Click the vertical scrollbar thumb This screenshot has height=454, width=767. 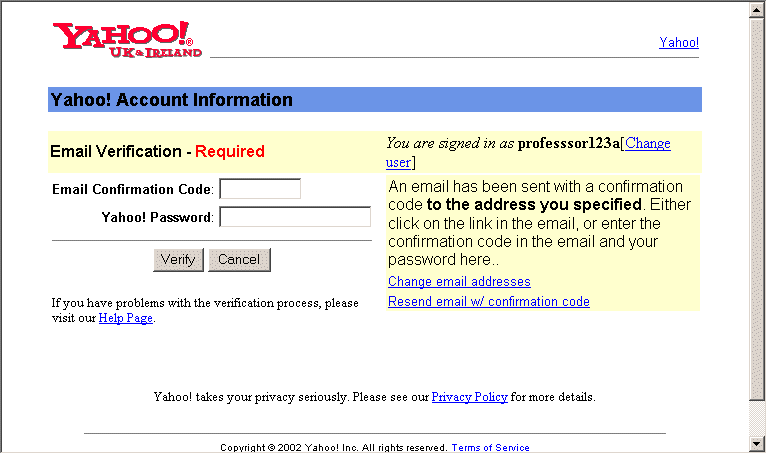(756, 209)
